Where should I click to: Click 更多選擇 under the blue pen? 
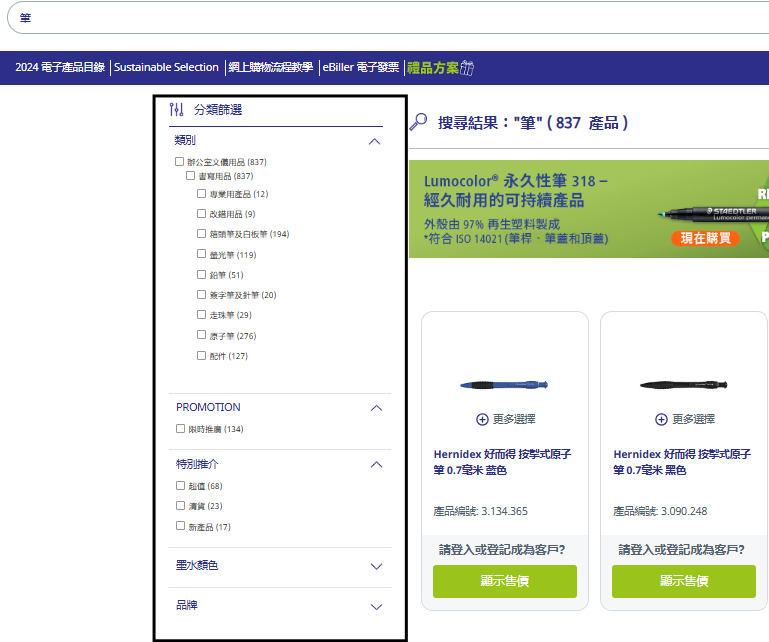click(x=514, y=419)
